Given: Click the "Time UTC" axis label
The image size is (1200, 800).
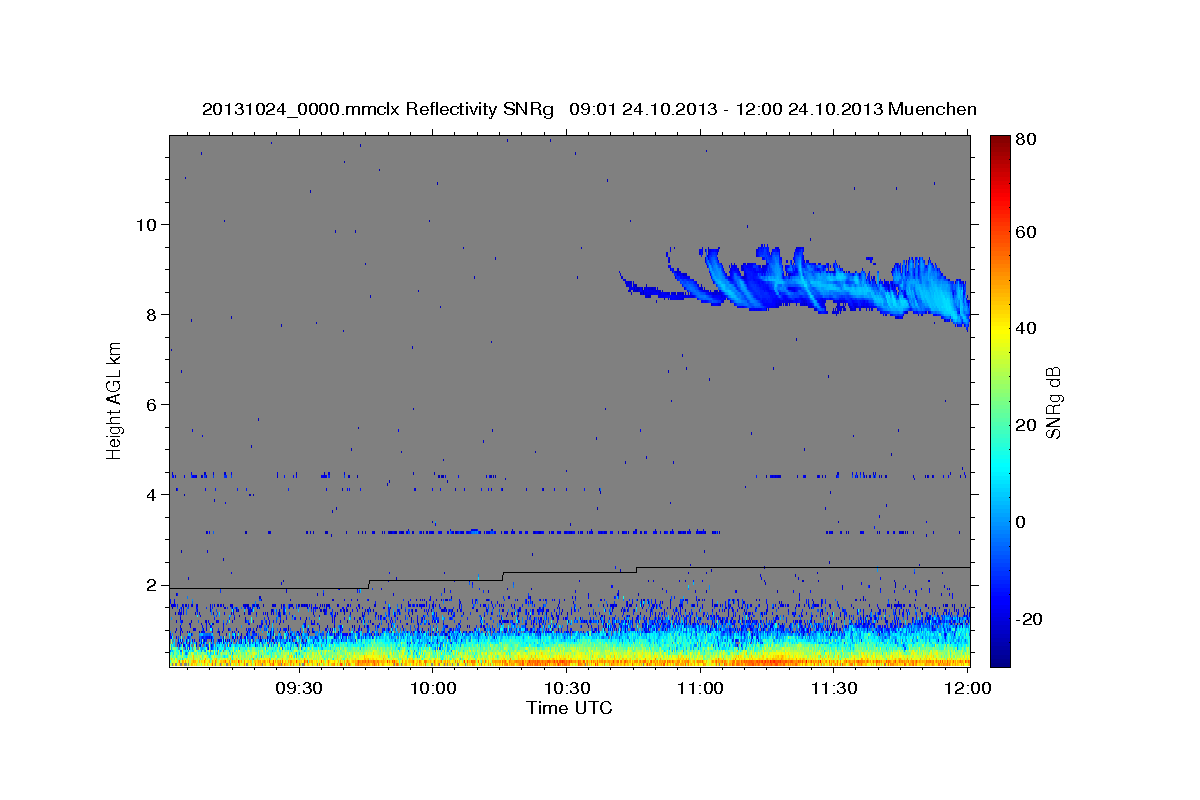Looking at the screenshot, I should [569, 708].
